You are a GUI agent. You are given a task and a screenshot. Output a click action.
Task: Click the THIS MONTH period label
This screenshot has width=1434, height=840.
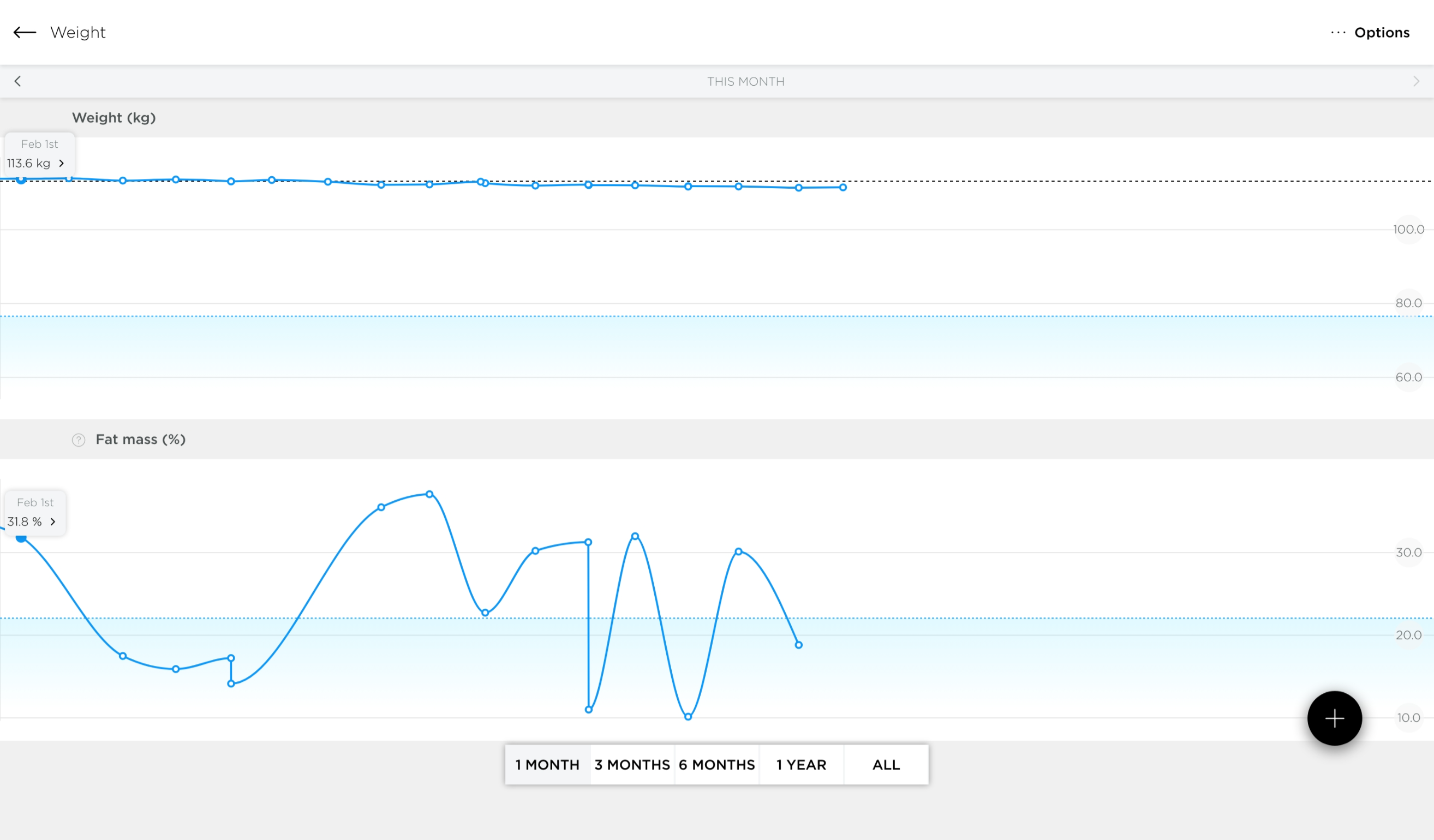[x=745, y=81]
